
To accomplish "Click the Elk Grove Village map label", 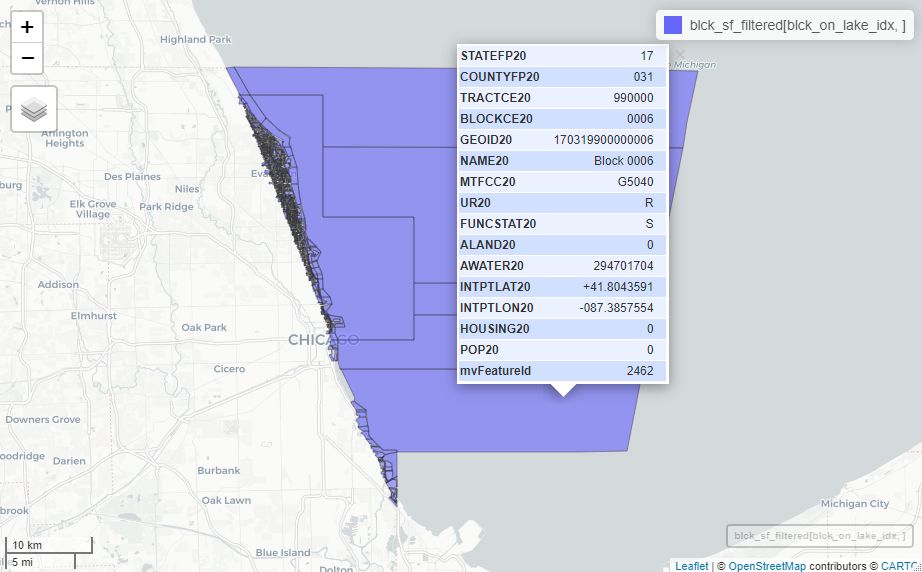I will pos(93,209).
